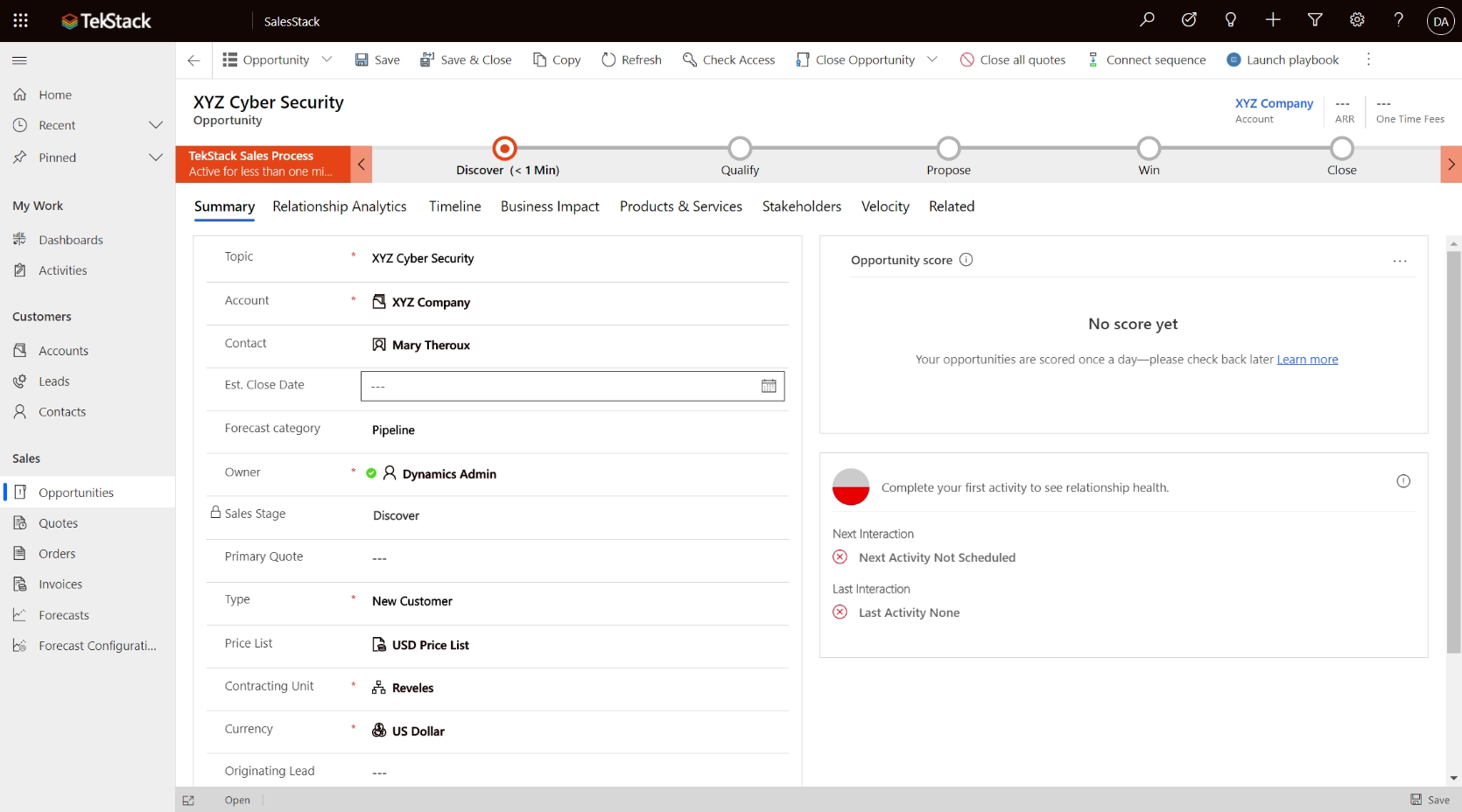The image size is (1462, 812).
Task: Click Close all quotes command
Action: 1013,59
